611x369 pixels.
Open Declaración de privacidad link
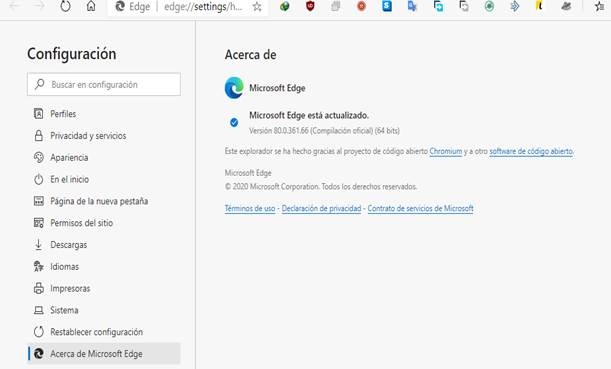coord(321,208)
